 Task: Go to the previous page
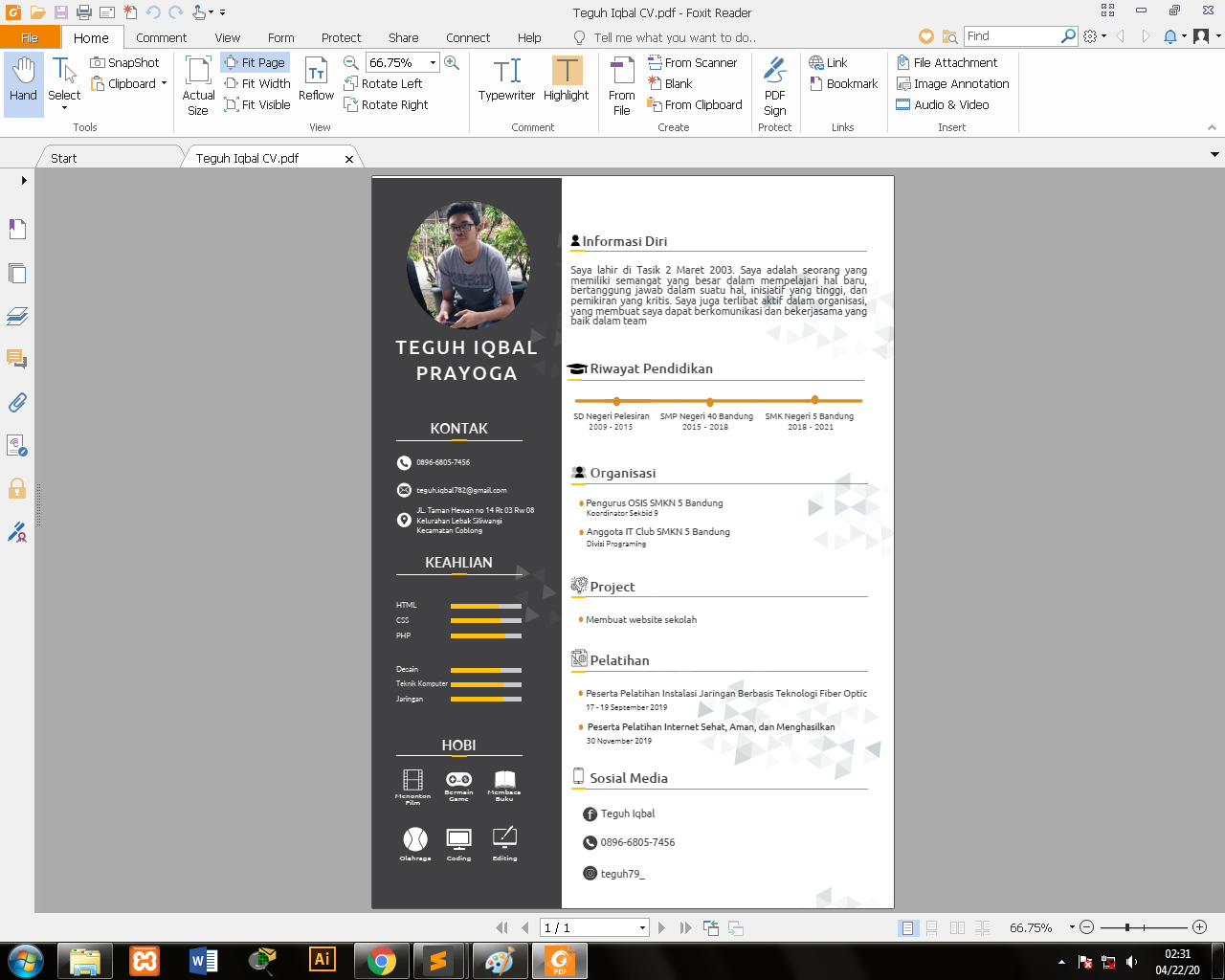coord(524,927)
